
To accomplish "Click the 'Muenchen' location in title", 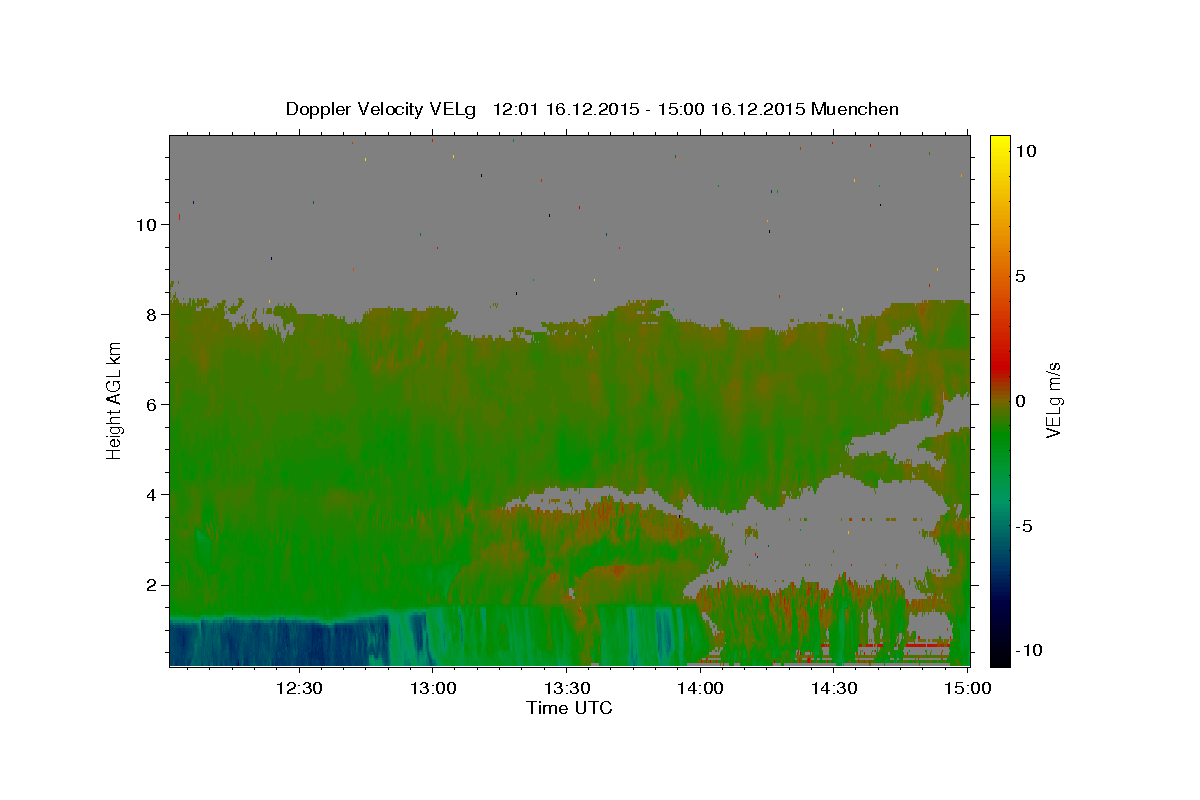I will (855, 109).
